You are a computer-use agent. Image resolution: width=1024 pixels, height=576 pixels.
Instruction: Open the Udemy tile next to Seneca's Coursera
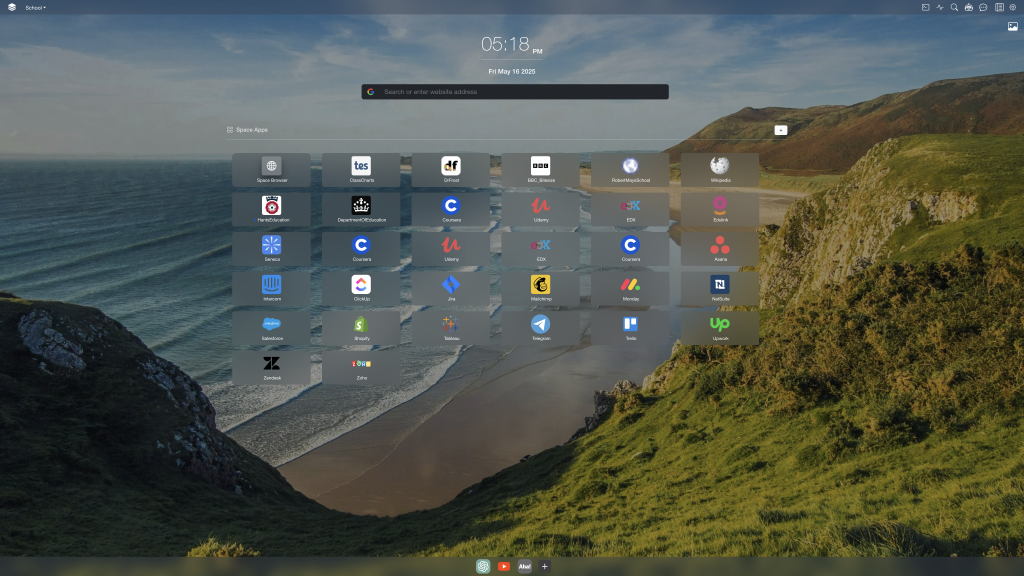tap(451, 249)
